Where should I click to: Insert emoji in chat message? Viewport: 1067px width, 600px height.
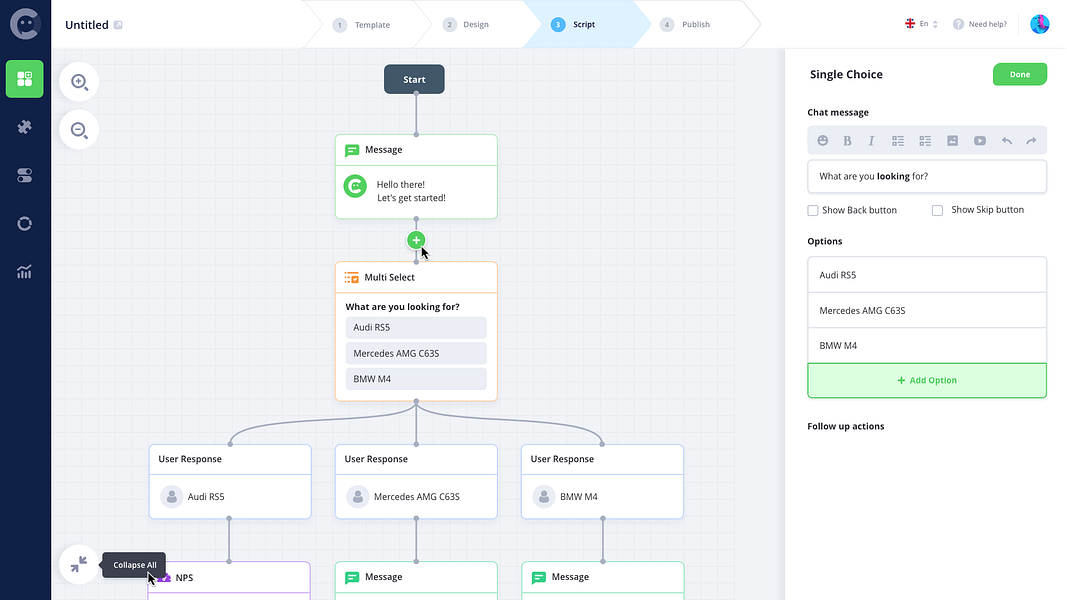coord(823,140)
